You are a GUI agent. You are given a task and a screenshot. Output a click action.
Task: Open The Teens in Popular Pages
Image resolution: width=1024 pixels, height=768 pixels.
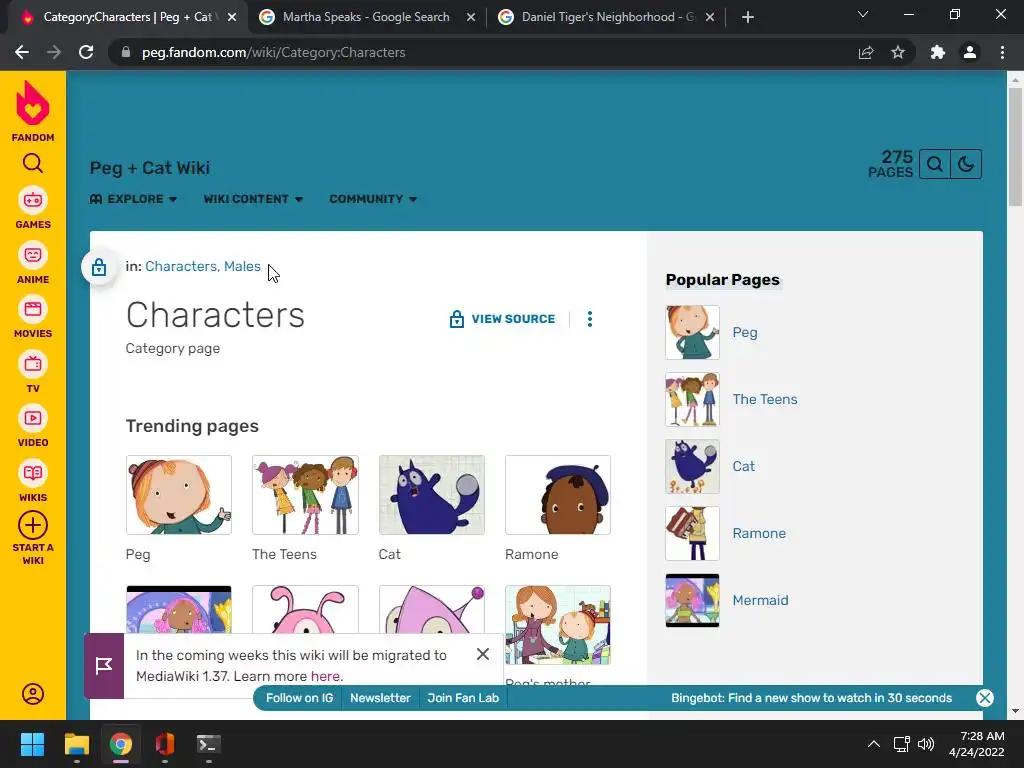[x=765, y=399]
